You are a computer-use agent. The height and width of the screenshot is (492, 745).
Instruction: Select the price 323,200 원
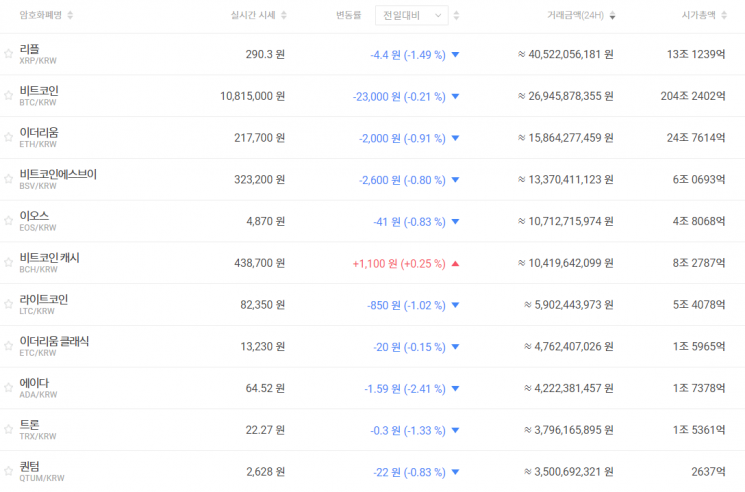(259, 180)
